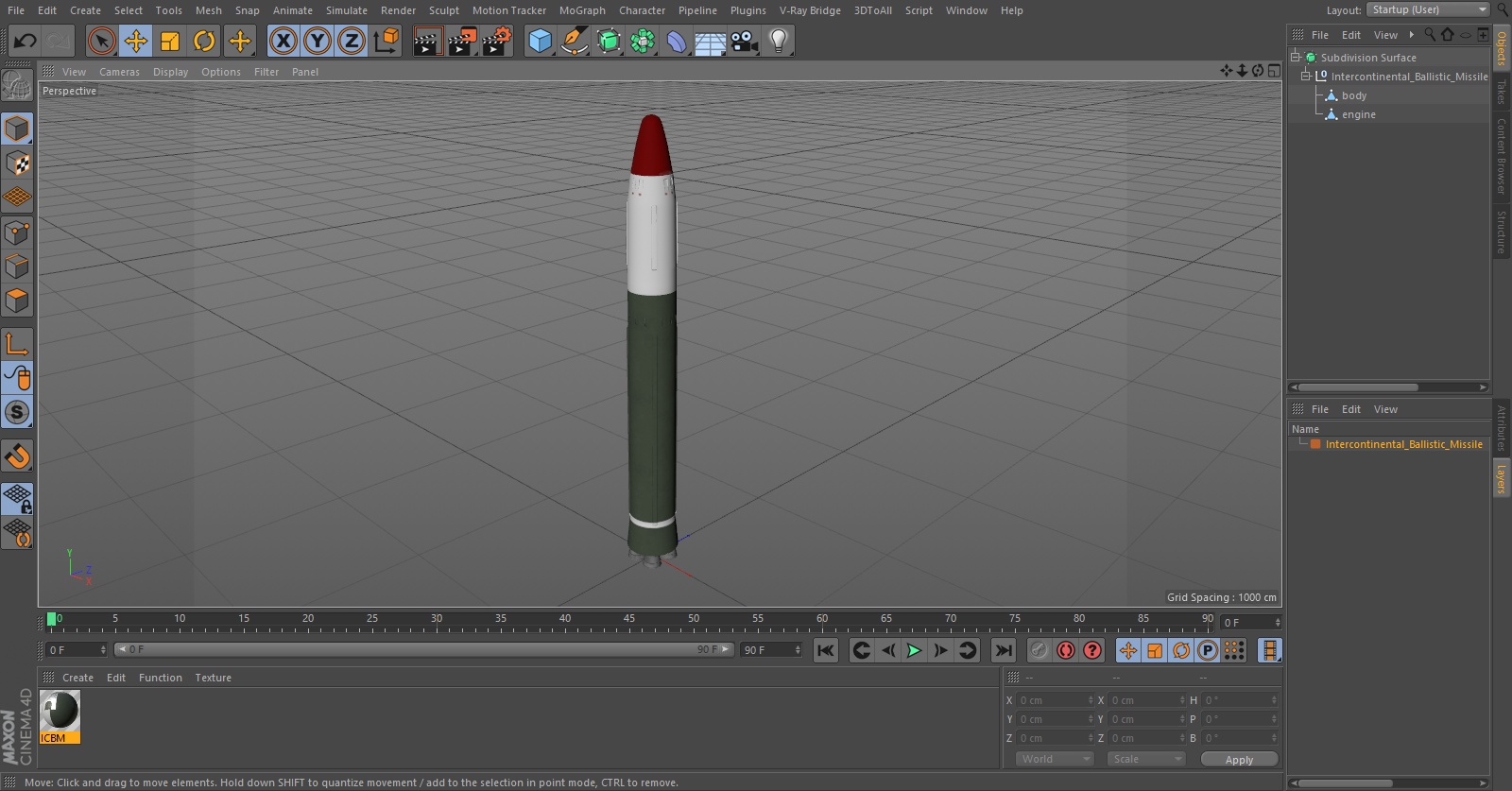
Task: Add a Floor environment object
Action: [710, 41]
